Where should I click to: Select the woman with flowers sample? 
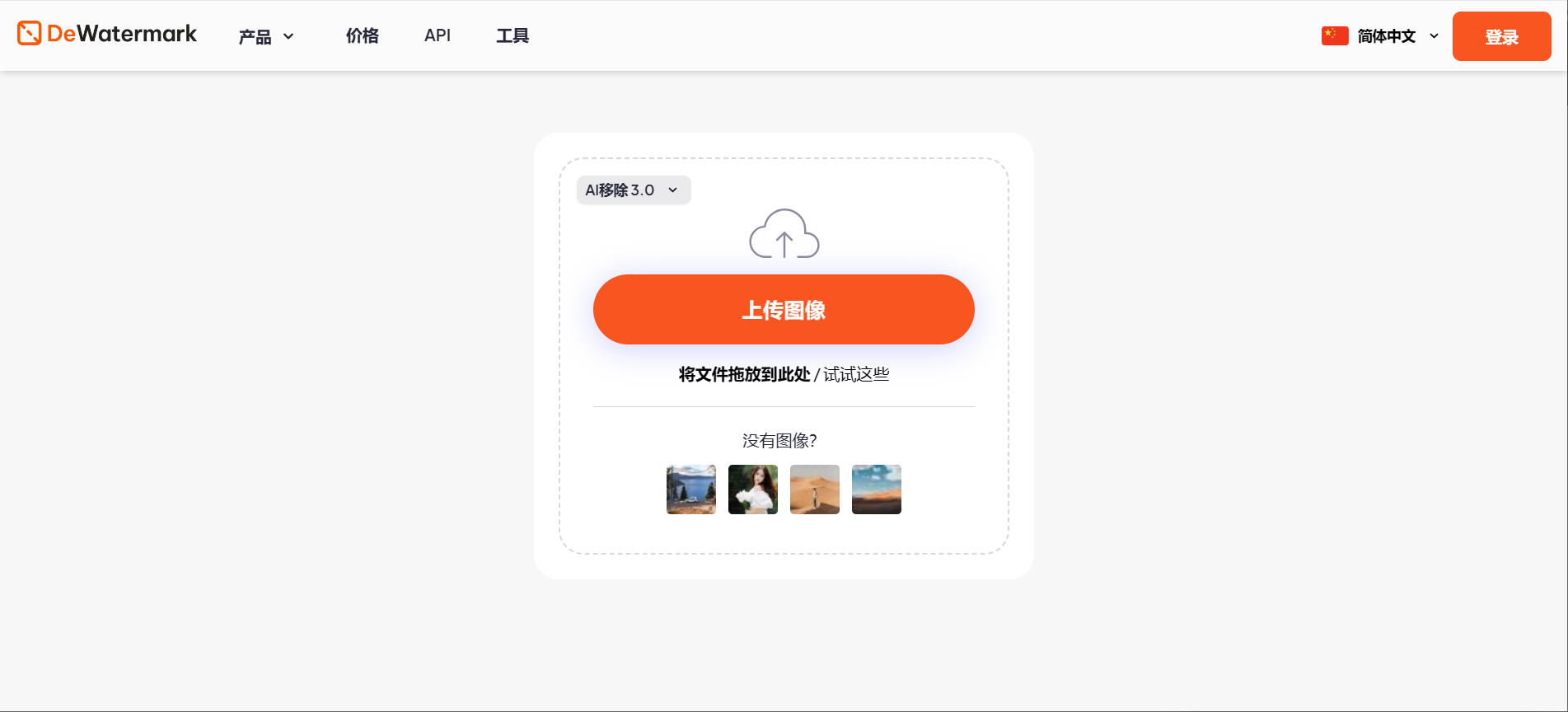(x=752, y=489)
